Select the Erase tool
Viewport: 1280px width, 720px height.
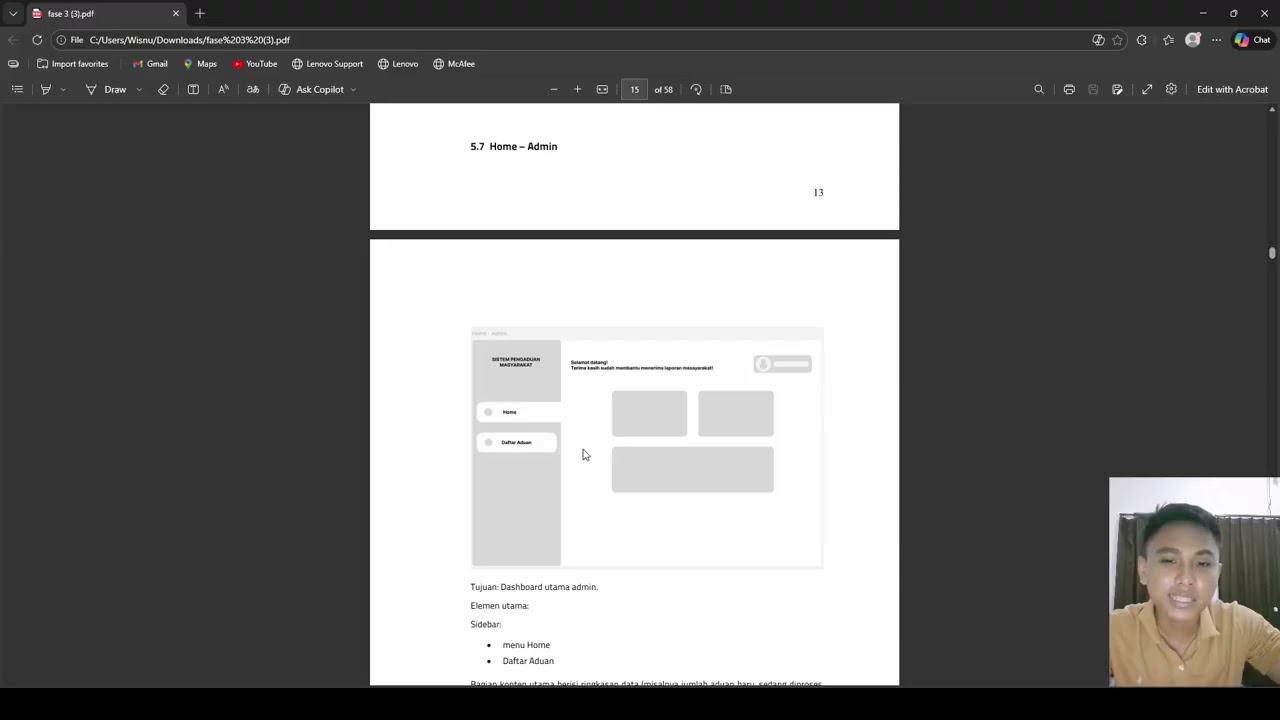(x=163, y=89)
